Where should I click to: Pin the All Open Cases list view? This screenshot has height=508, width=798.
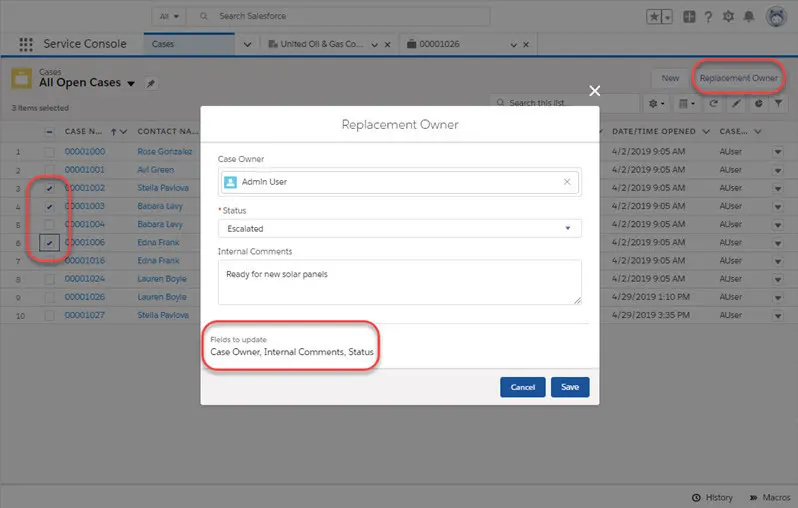pyautogui.click(x=151, y=83)
